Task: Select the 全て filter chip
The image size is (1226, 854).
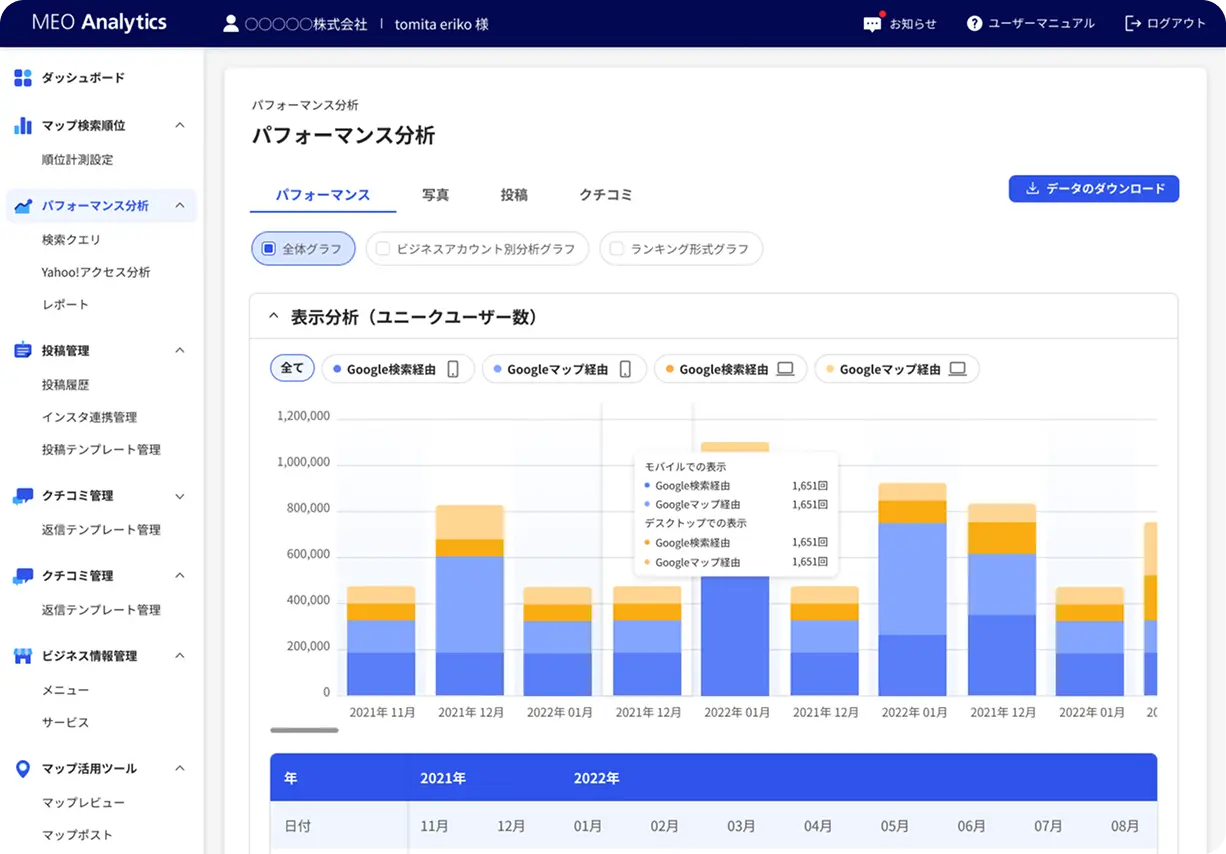Action: click(x=292, y=368)
